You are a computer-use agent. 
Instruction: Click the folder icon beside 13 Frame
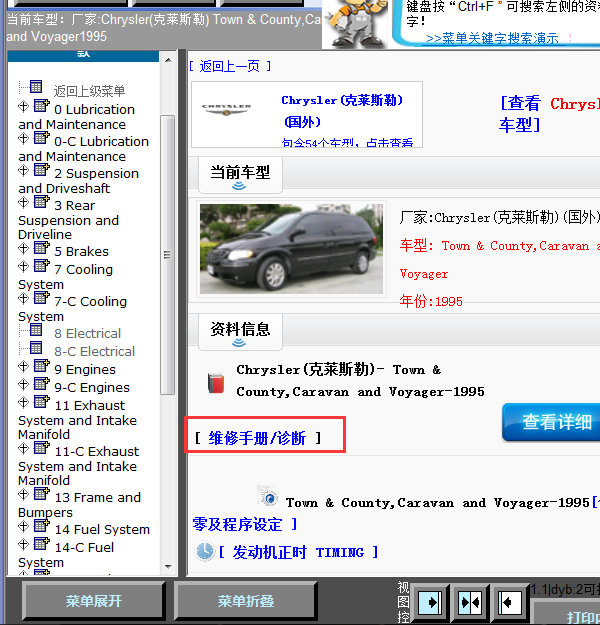(x=41, y=494)
